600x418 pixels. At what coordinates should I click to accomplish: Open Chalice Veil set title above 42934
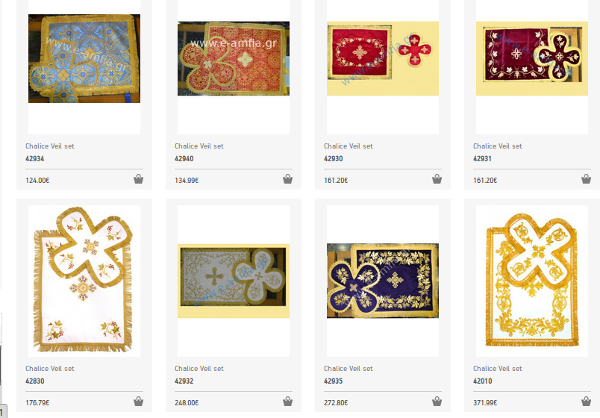pos(50,146)
